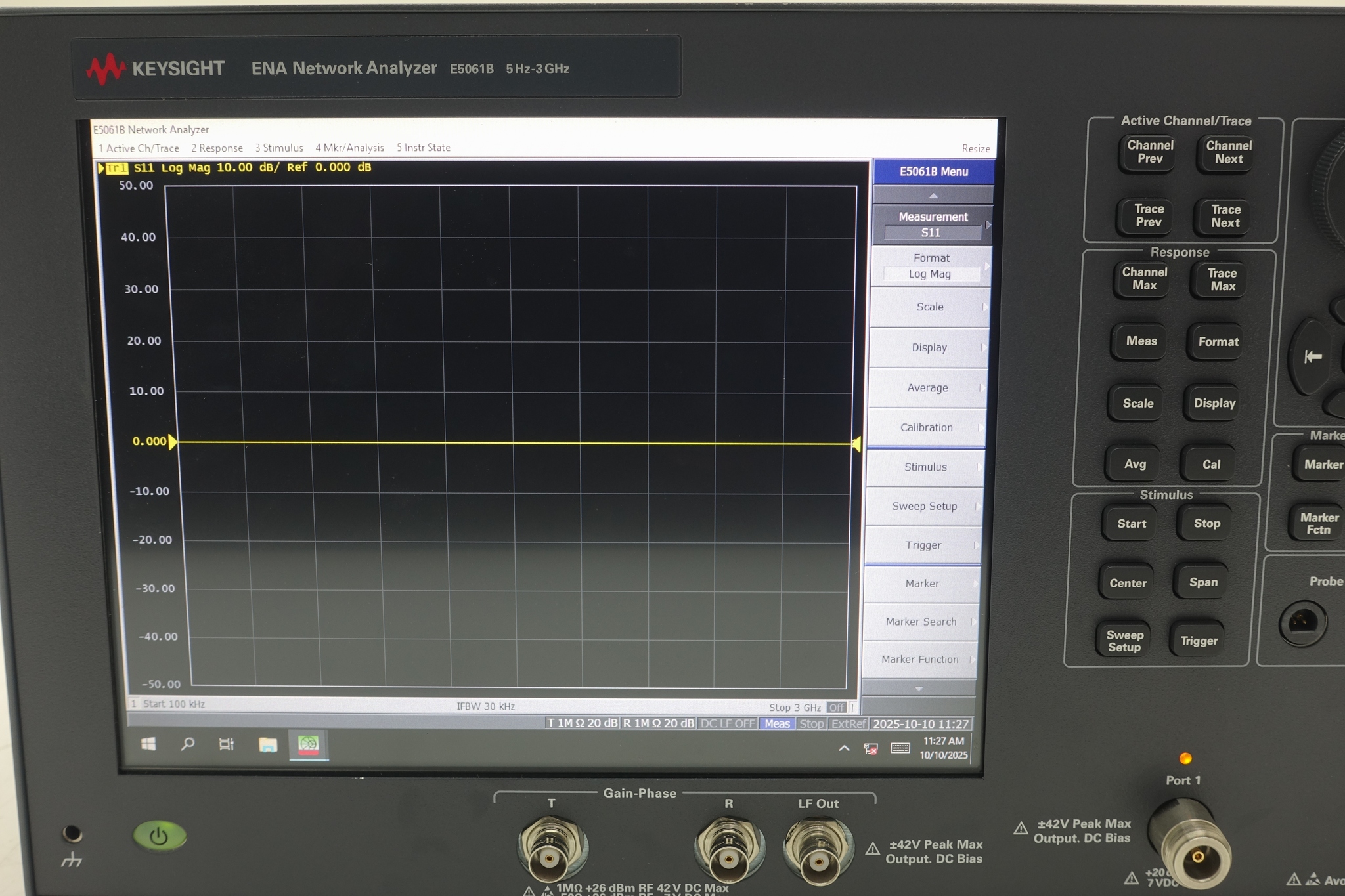Open the Sweep Setup softkey

click(924, 506)
